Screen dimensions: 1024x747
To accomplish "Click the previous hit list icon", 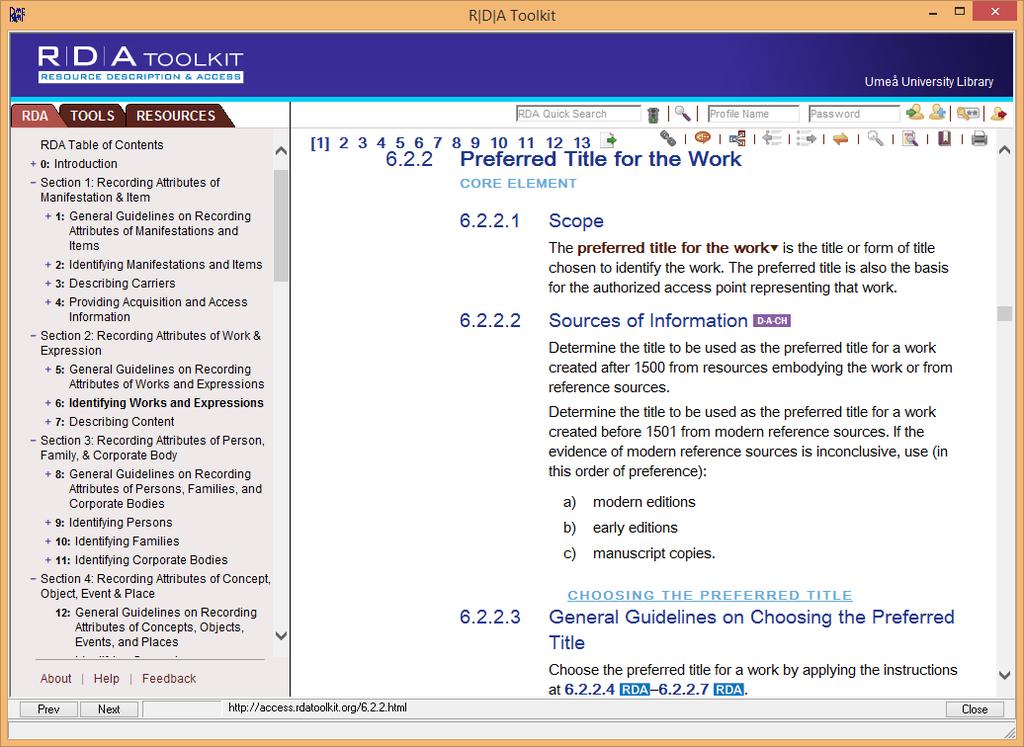I will coord(772,138).
